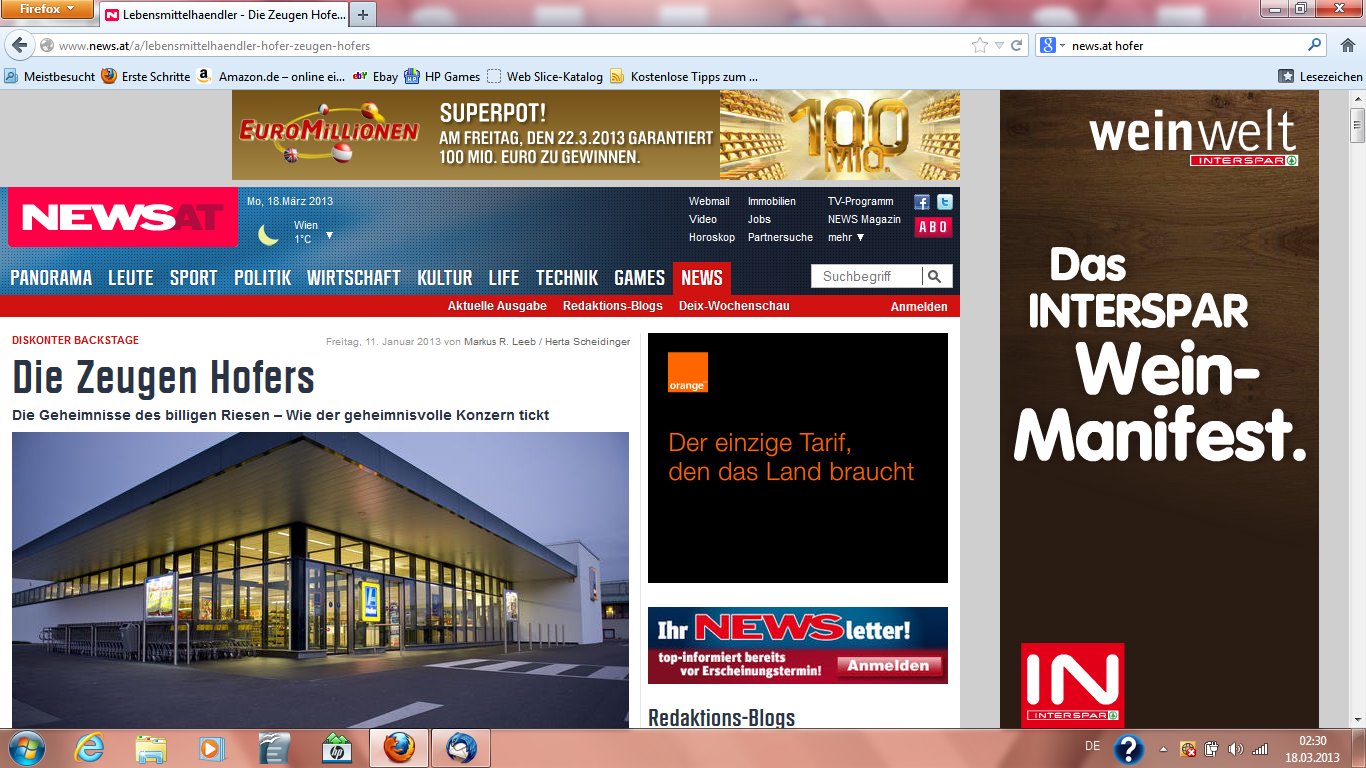Select the LEUTE menu item

click(x=131, y=278)
